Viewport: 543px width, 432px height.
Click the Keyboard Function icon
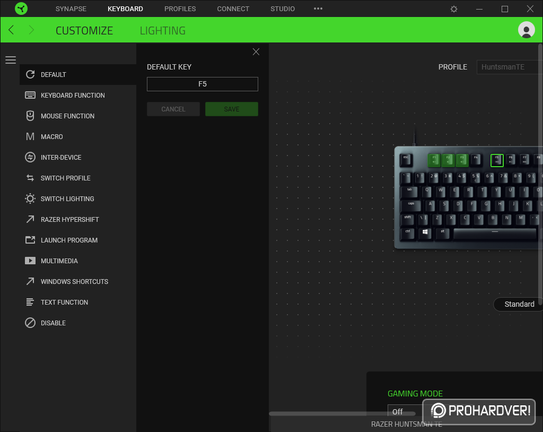[x=30, y=95]
